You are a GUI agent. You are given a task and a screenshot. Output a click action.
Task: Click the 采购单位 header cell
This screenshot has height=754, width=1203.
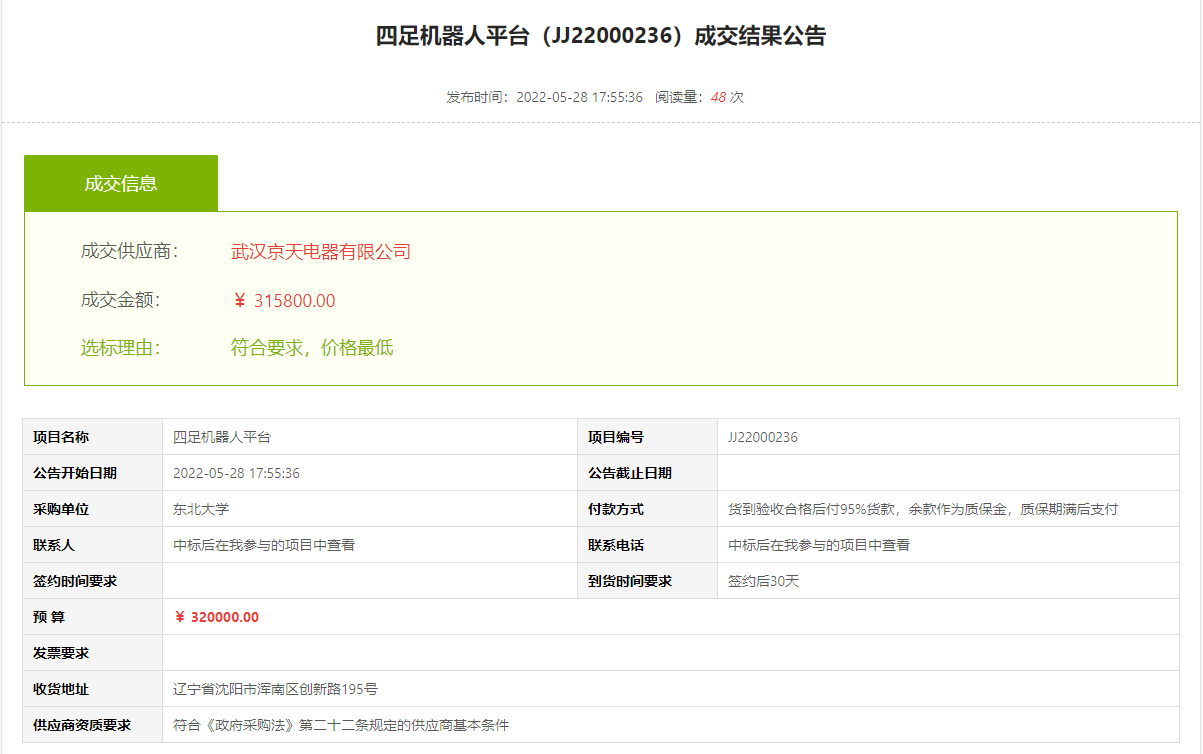coord(93,509)
